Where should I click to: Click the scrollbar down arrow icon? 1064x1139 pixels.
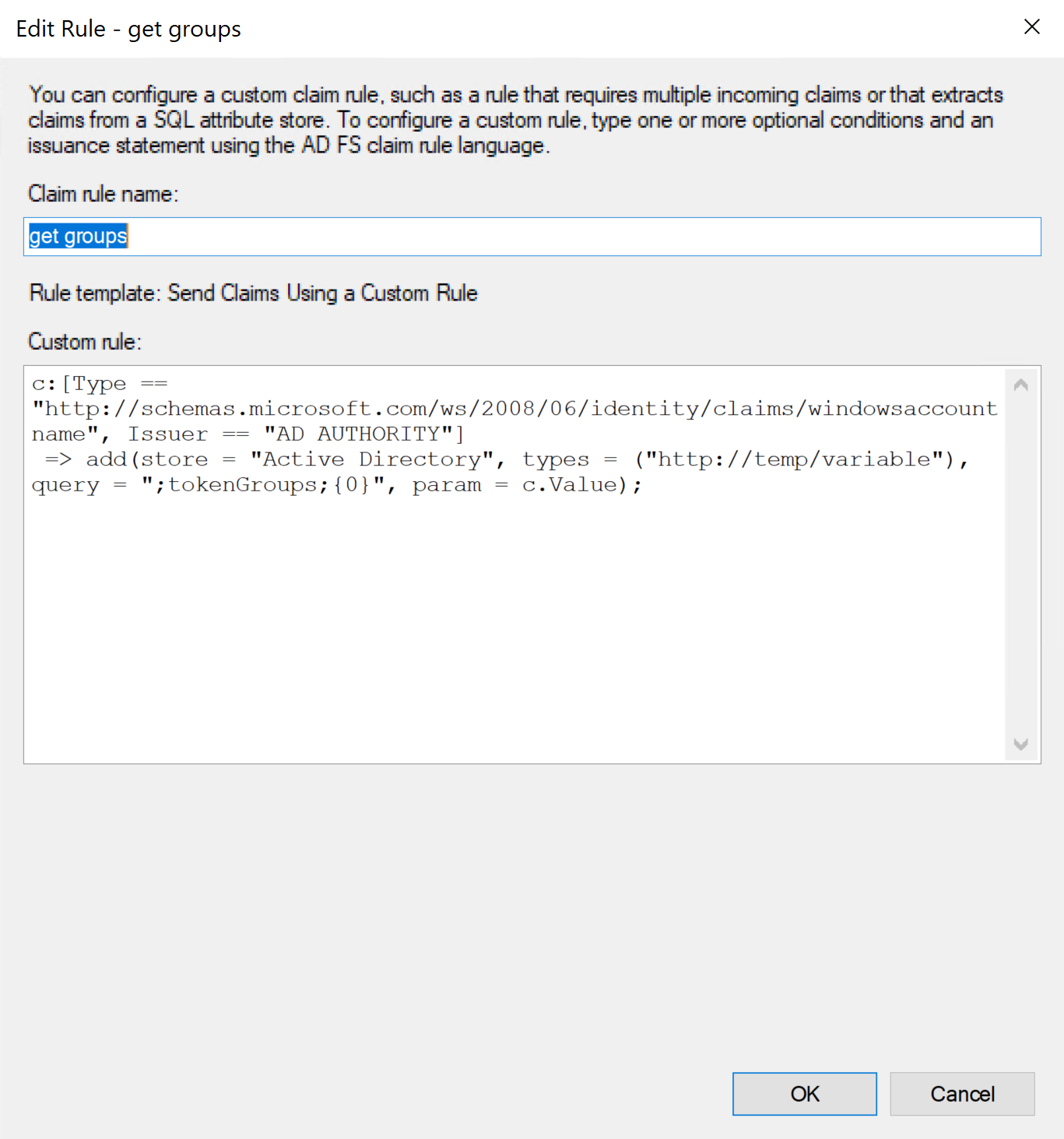click(x=1020, y=744)
